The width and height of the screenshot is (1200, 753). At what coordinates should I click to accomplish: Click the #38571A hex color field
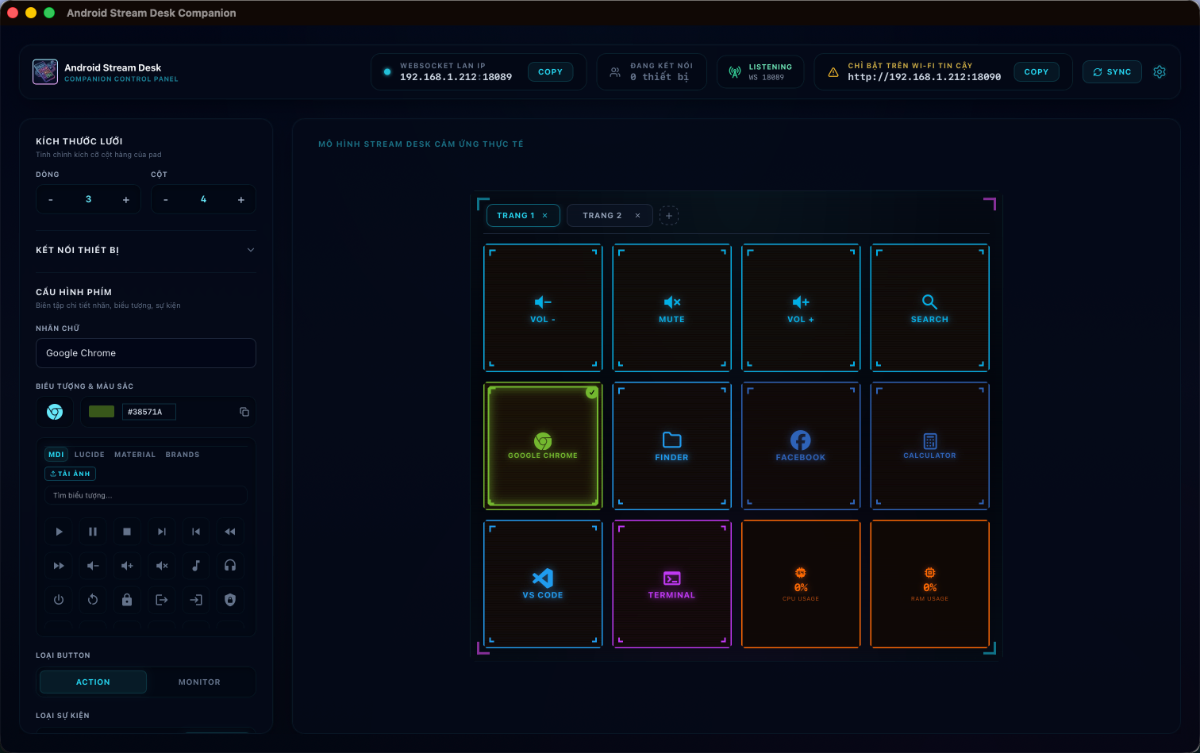(149, 412)
